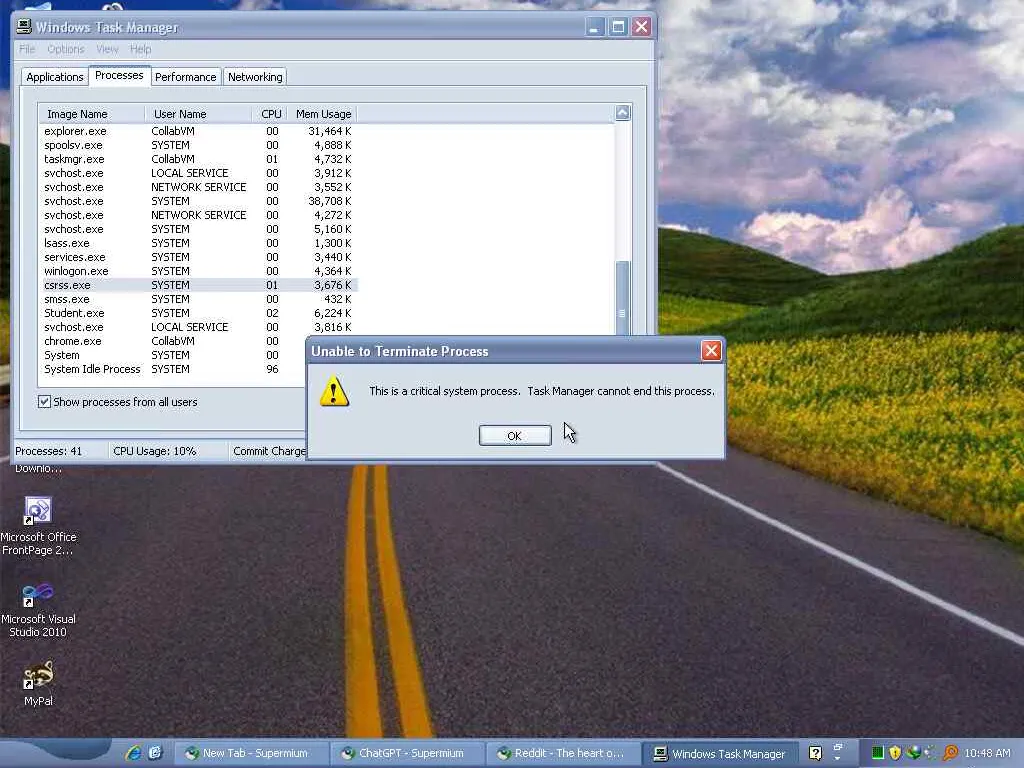The height and width of the screenshot is (768, 1024).
Task: Sort processes by User Name column
Action: [198, 114]
